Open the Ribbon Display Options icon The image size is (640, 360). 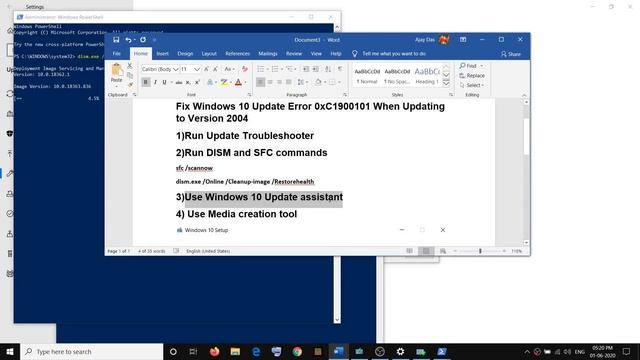pos(463,40)
